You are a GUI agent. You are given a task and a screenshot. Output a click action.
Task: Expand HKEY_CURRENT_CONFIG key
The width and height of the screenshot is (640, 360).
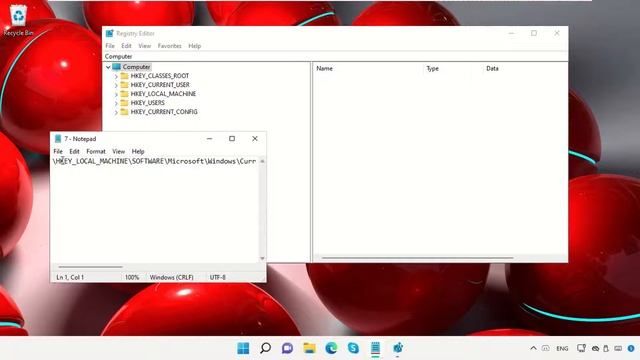116,112
